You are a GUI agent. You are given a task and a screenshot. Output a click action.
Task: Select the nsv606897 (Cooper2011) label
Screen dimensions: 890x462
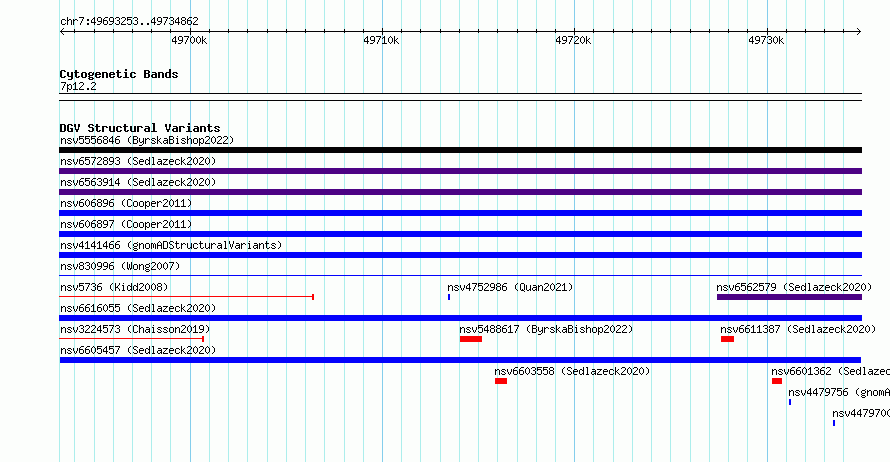click(x=126, y=224)
